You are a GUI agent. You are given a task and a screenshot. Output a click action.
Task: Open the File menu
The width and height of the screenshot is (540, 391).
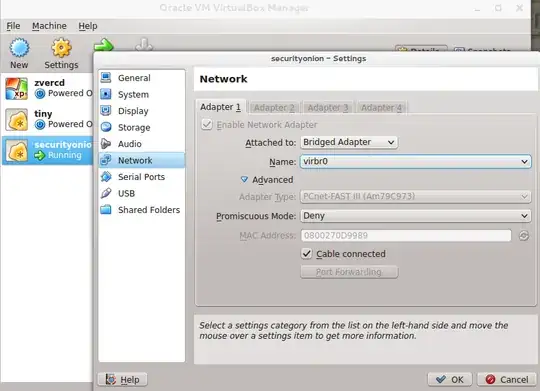tap(13, 26)
